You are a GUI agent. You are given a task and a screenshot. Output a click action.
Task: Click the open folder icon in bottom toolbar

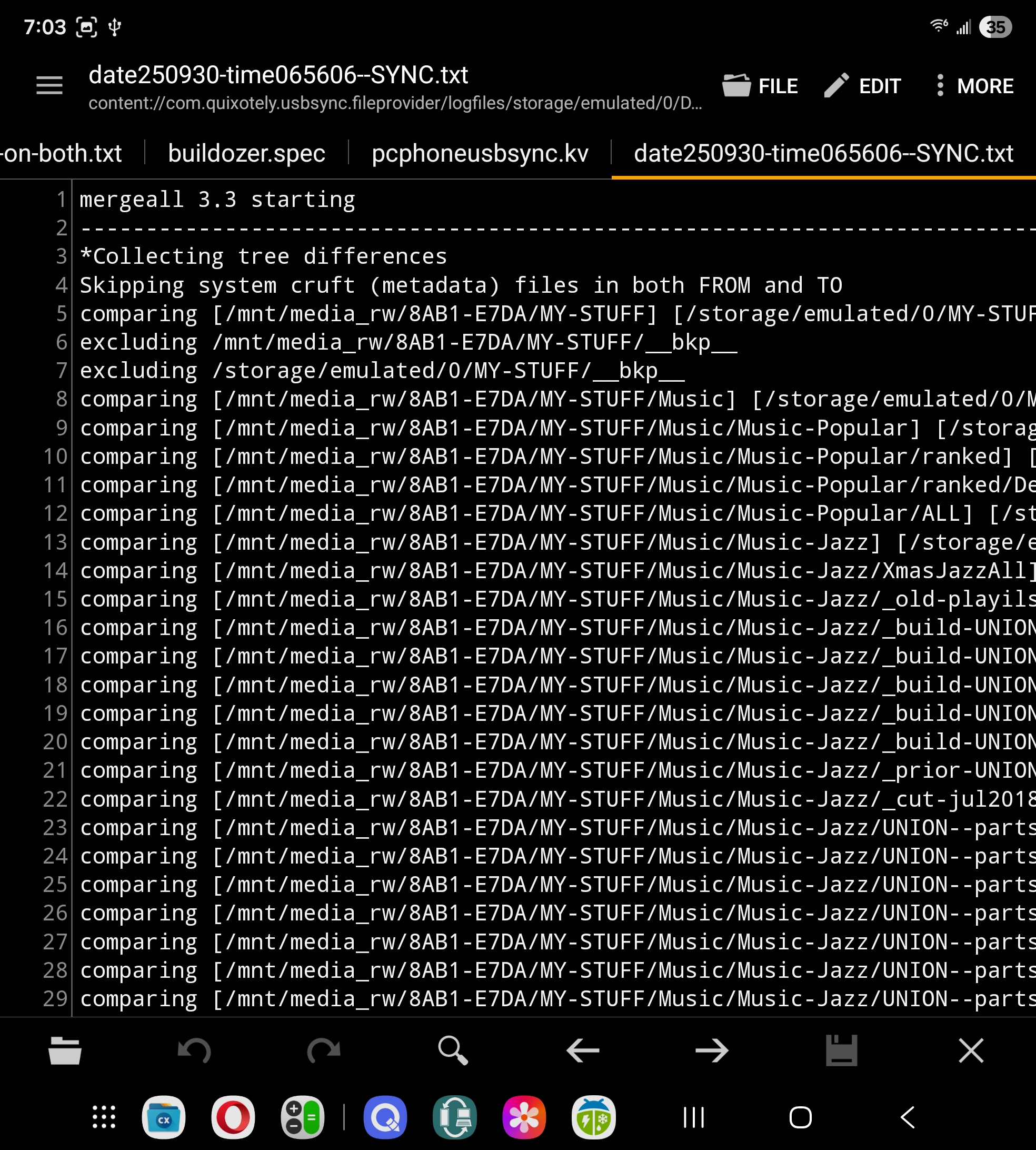pos(65,1050)
